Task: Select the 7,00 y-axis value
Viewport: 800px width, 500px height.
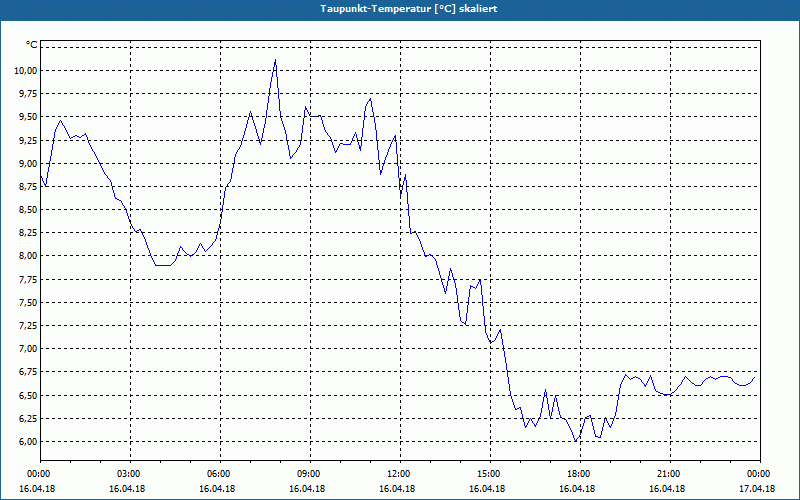Action: [29, 349]
